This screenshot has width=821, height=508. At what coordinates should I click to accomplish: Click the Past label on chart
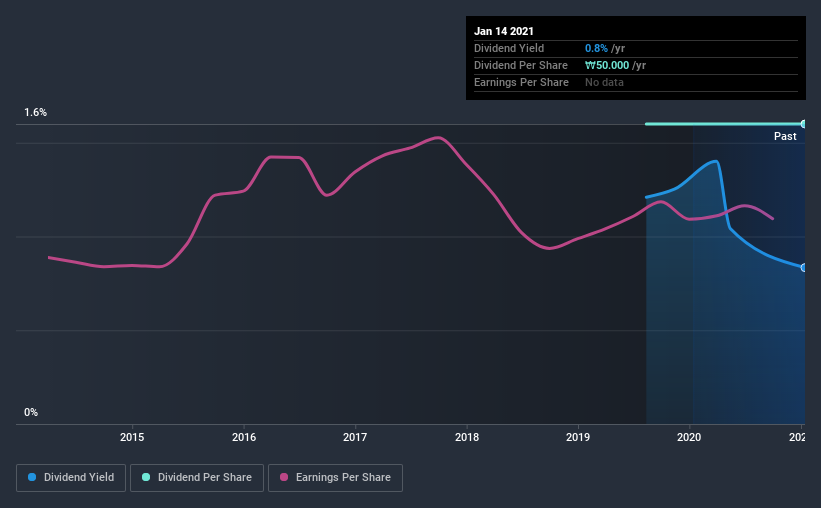(785, 137)
